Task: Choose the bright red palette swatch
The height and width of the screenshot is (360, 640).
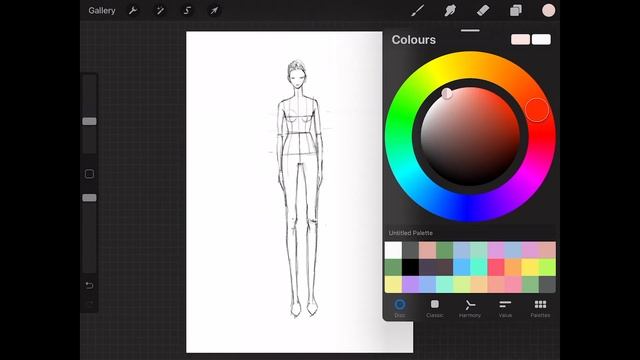Action: click(496, 267)
